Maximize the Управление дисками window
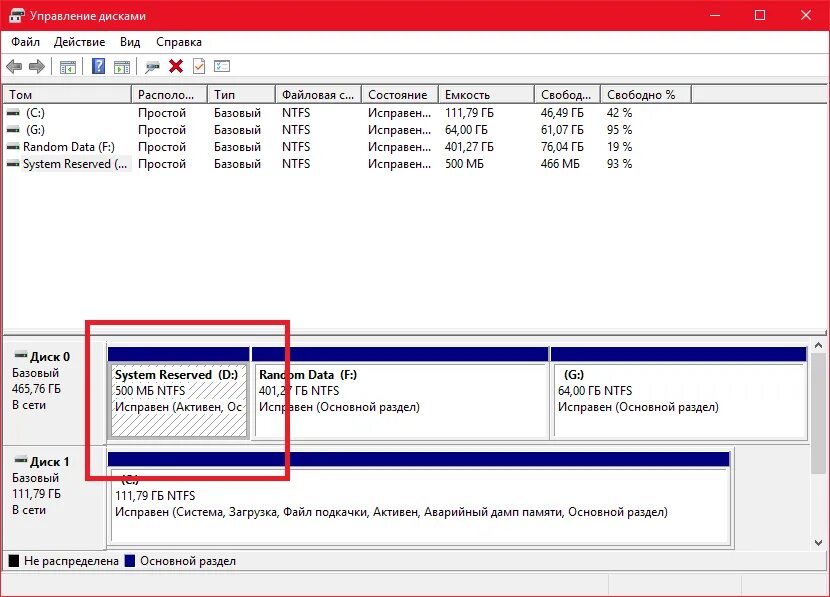The image size is (830, 597). (x=760, y=15)
